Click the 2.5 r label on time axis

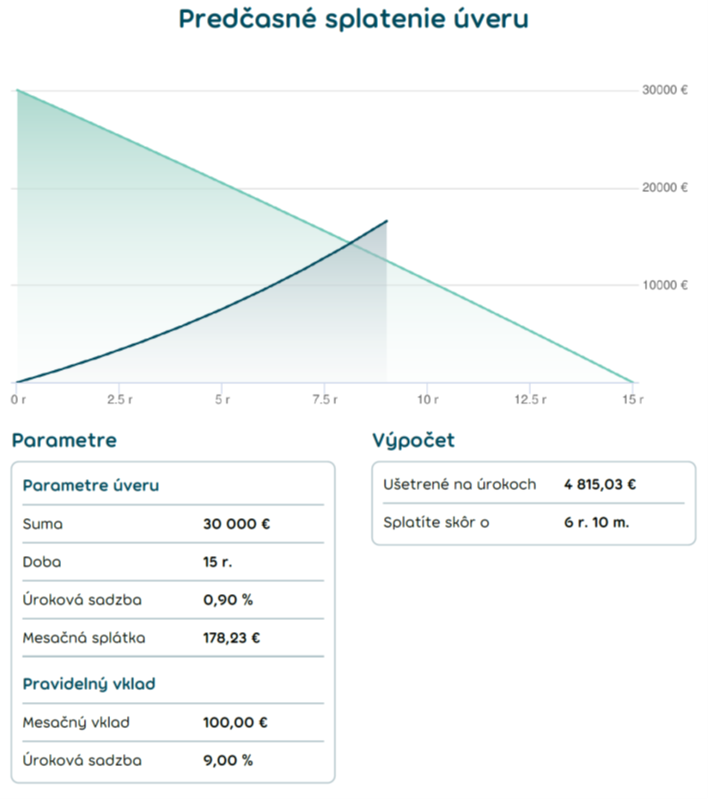pyautogui.click(x=120, y=400)
